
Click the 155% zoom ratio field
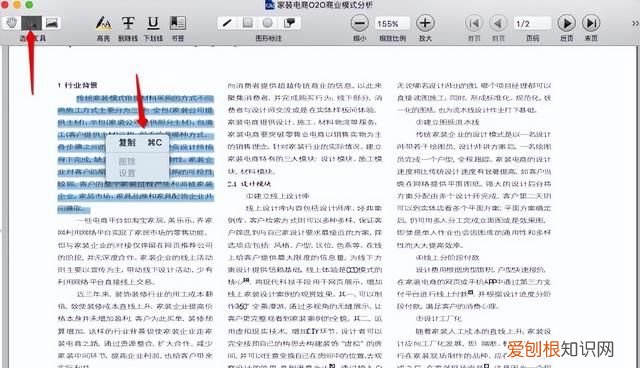tap(392, 24)
